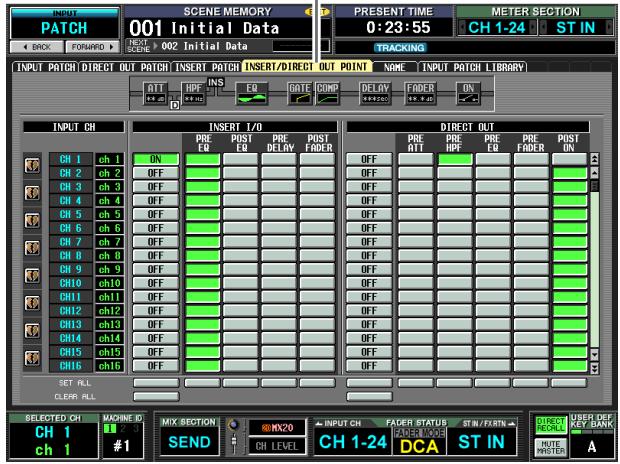Image resolution: width=620 pixels, height=464 pixels.
Task: Click the MUTE MASTER button
Action: pos(550,447)
